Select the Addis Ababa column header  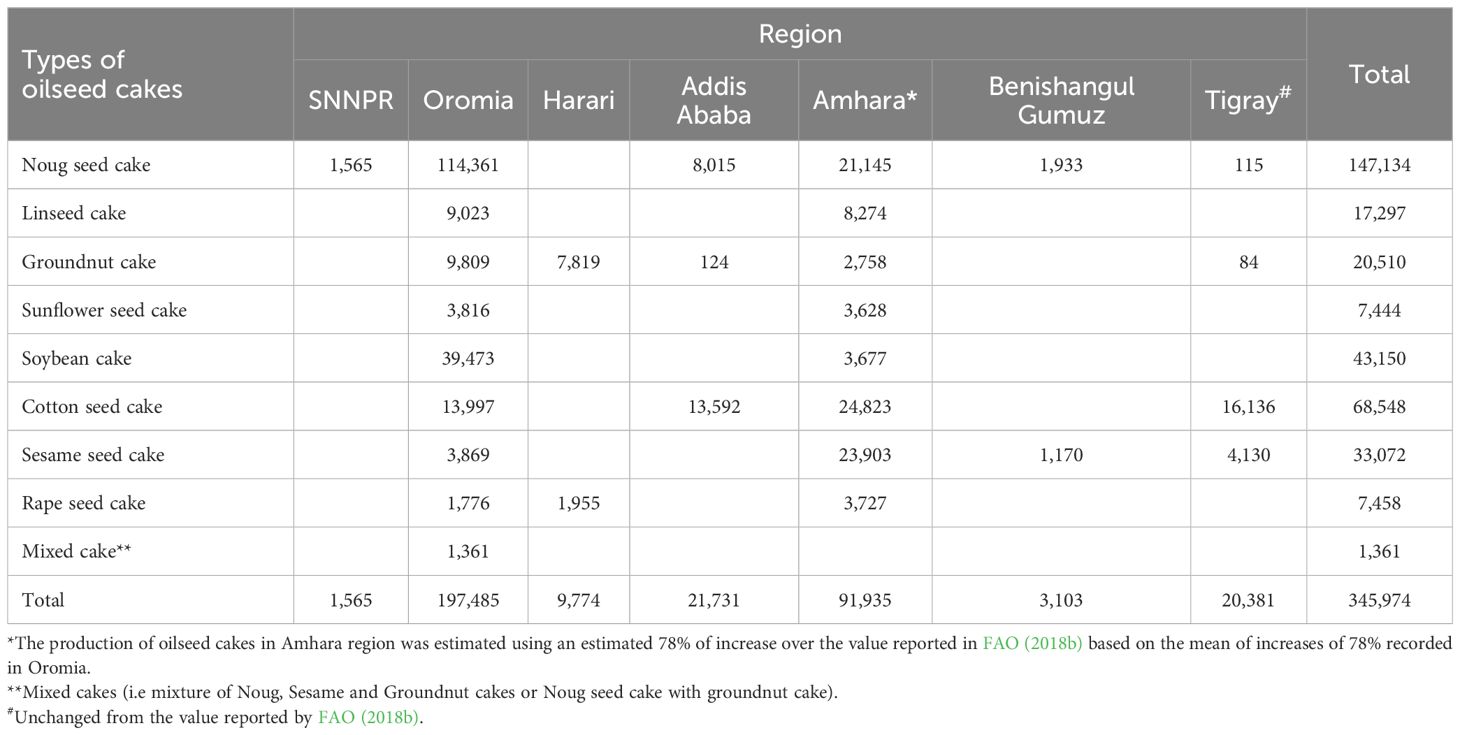714,100
